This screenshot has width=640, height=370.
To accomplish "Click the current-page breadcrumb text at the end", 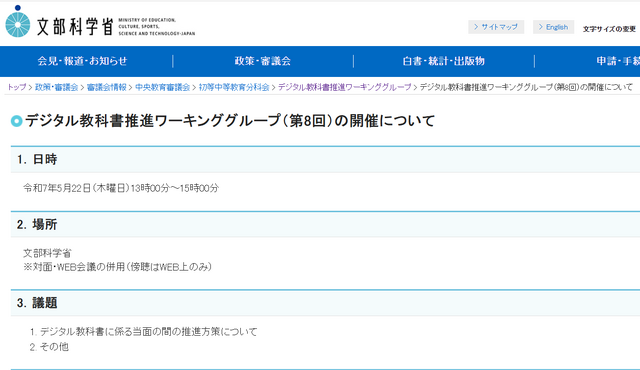I will pos(526,87).
